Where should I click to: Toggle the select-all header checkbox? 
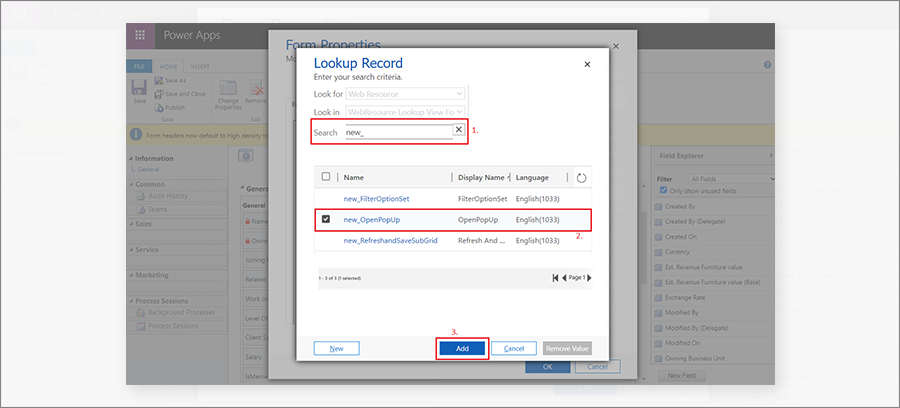326,177
